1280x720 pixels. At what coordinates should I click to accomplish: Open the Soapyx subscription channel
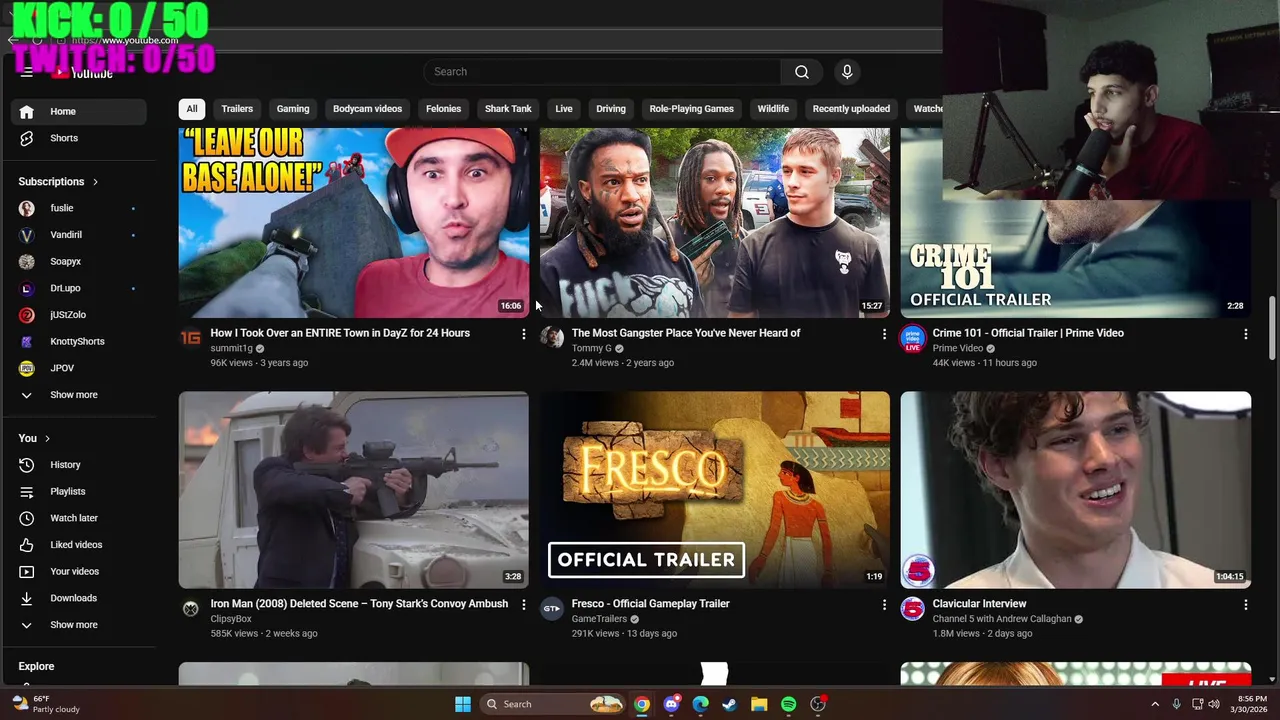(x=78, y=262)
